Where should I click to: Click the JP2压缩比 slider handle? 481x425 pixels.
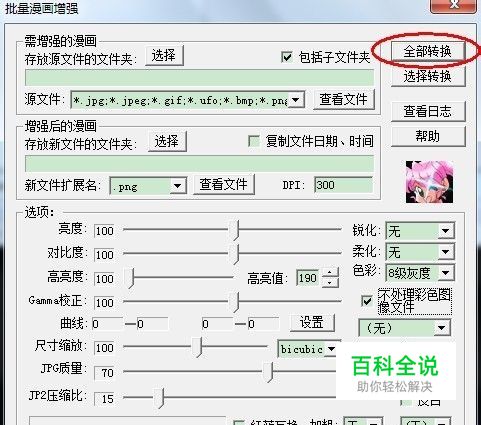point(159,398)
